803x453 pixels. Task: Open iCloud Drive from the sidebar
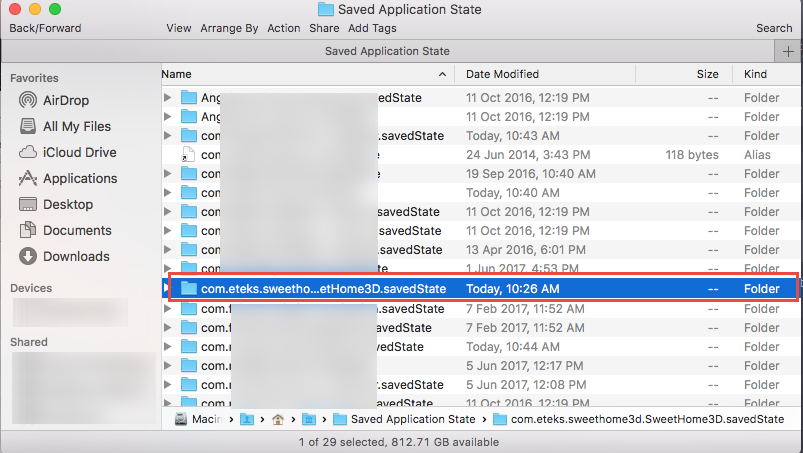click(x=68, y=153)
